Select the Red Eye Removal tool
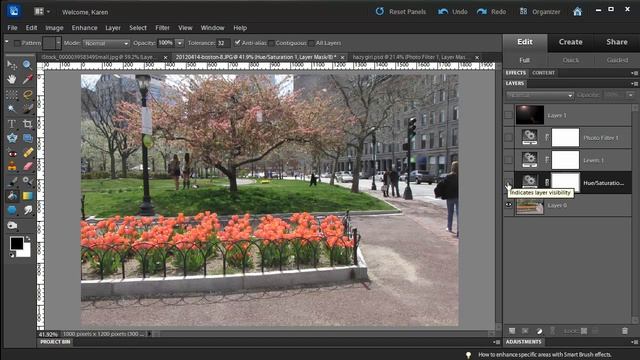The height and width of the screenshot is (360, 640). click(x=12, y=153)
